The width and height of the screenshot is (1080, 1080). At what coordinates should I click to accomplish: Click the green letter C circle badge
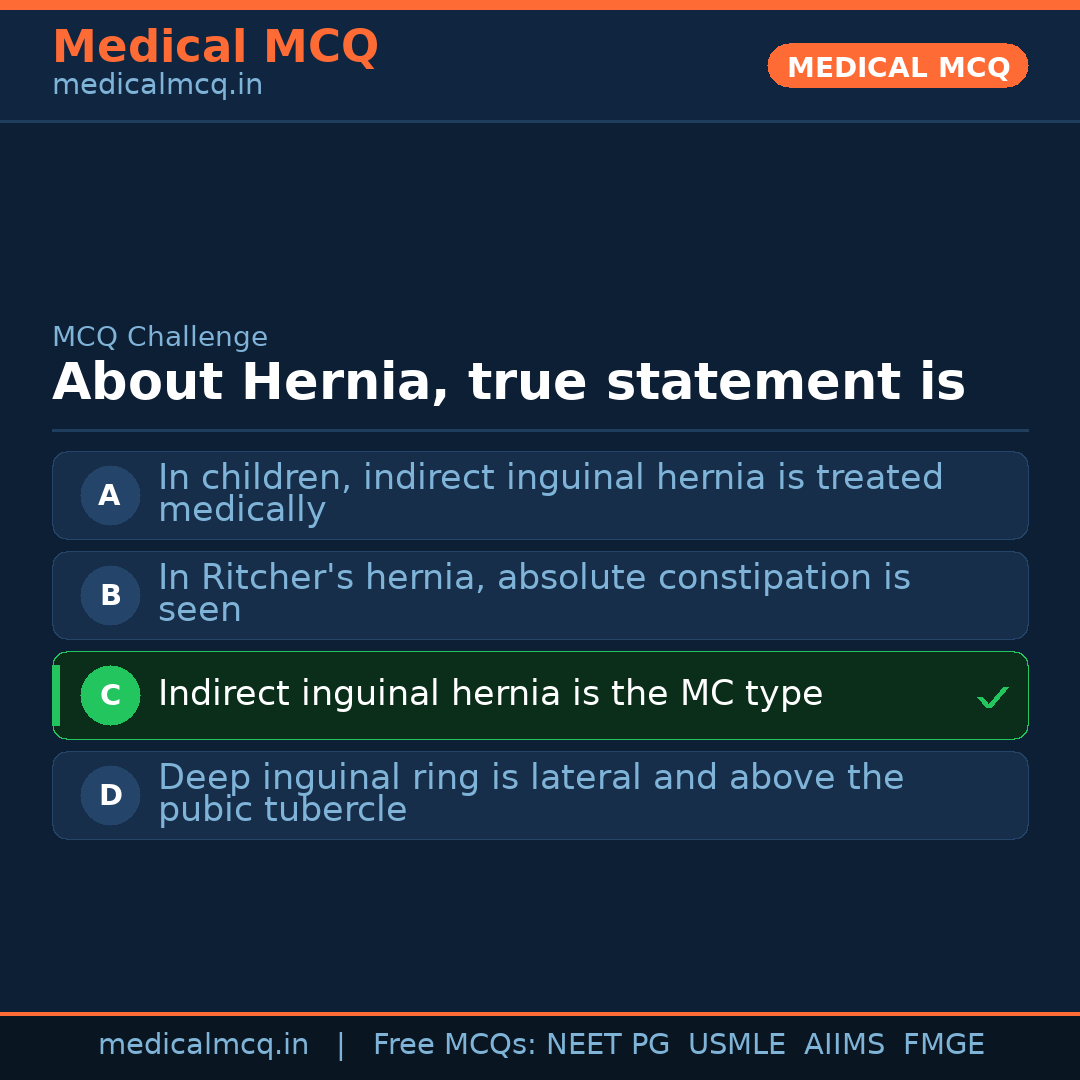click(x=110, y=695)
